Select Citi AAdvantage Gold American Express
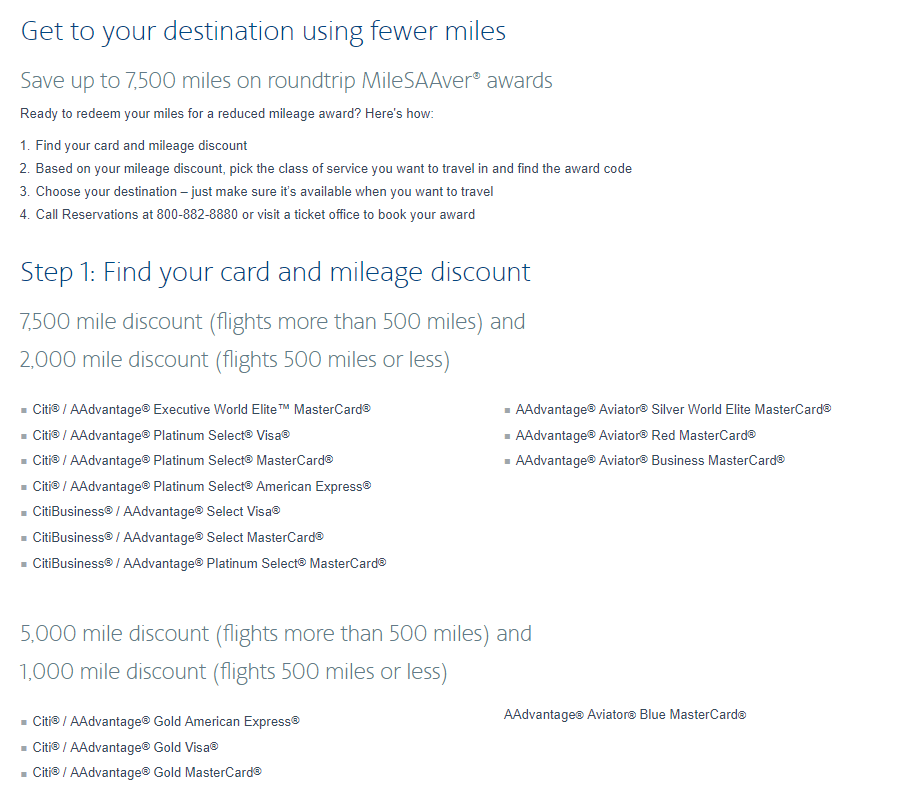 166,722
